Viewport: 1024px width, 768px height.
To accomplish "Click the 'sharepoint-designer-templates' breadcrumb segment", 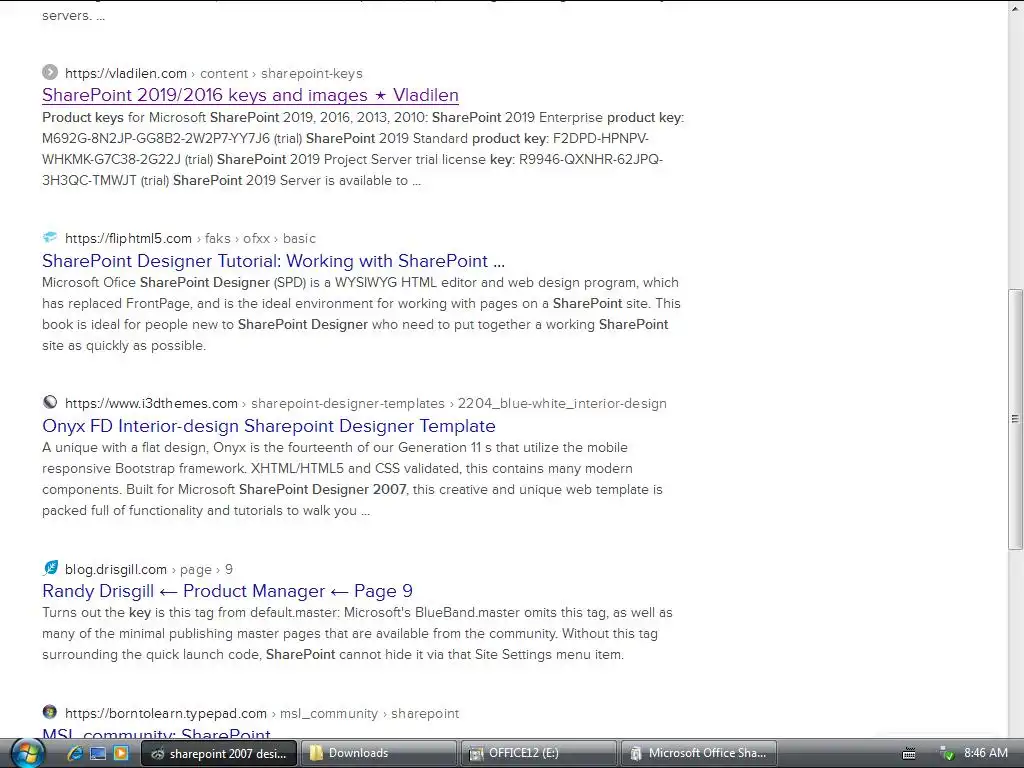I will tap(347, 404).
